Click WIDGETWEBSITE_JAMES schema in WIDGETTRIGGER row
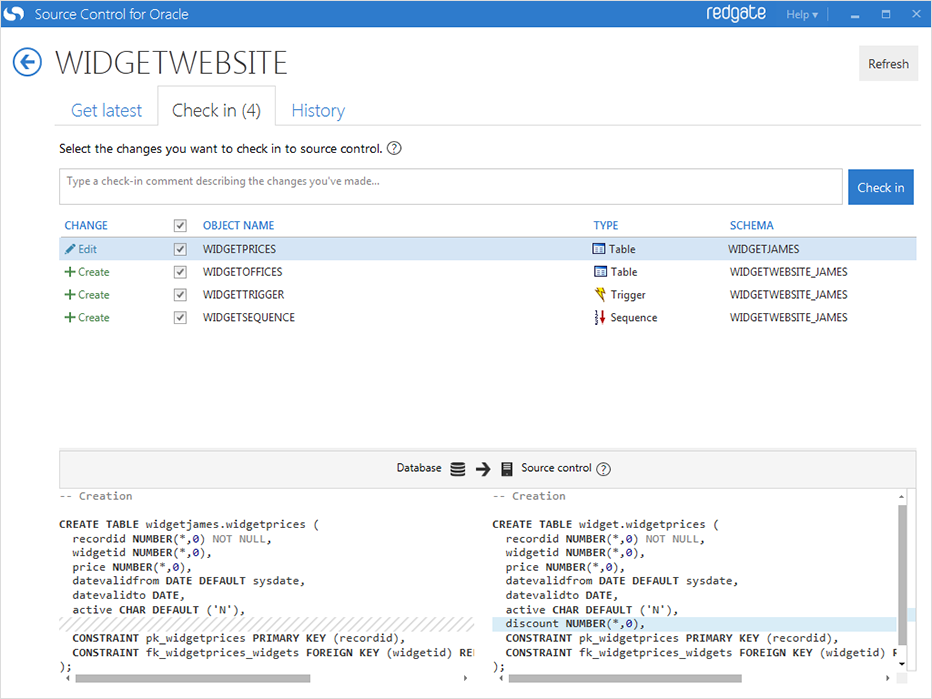This screenshot has height=699, width=932. click(788, 295)
